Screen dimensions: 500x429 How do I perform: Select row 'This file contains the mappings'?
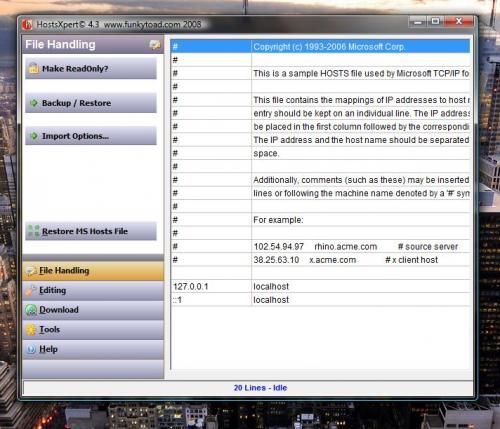320,100
